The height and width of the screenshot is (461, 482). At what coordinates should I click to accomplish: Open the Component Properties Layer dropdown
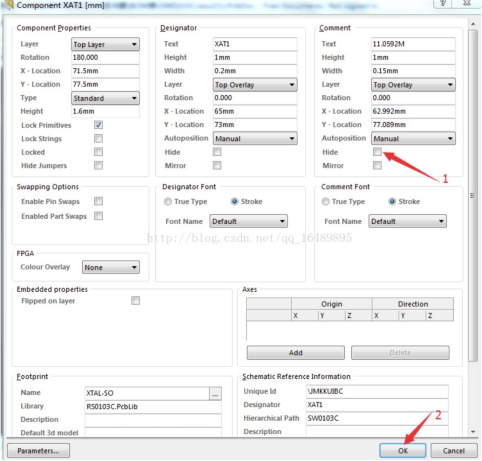coord(105,44)
